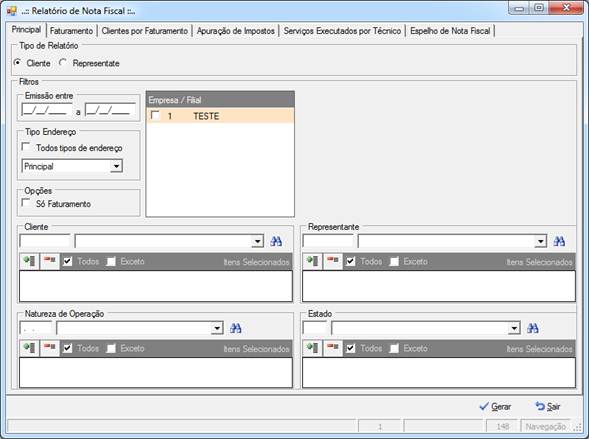Click the Emissão end date field
589x439 pixels.
[110, 110]
